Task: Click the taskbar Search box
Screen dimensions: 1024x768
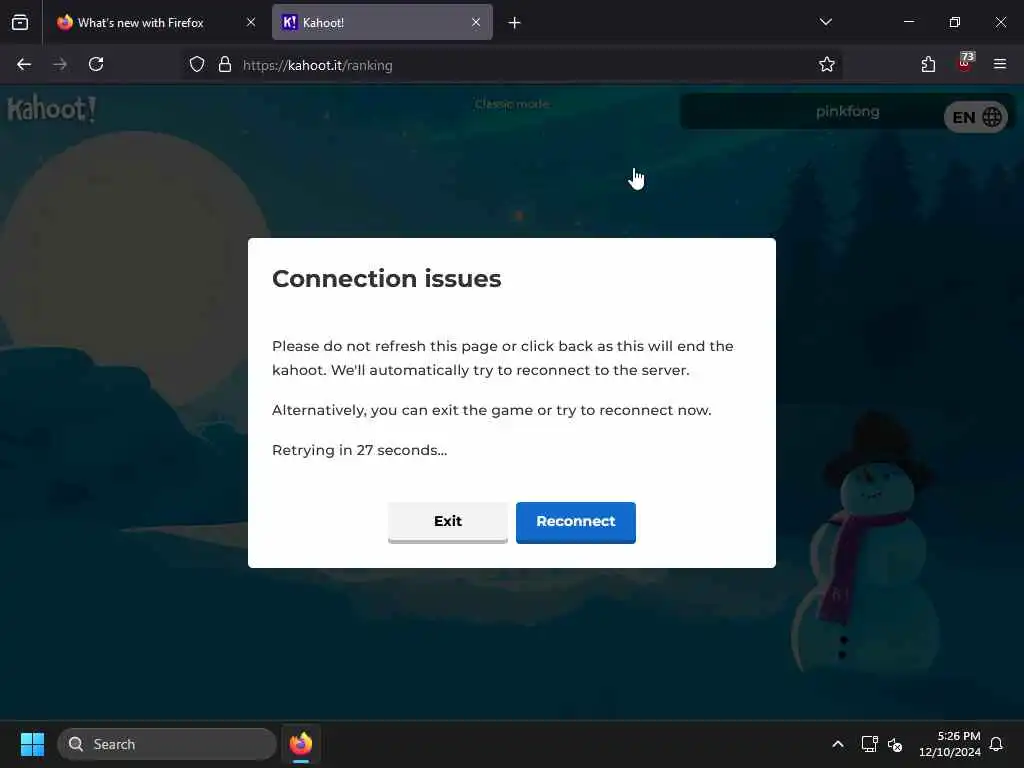Action: click(x=167, y=744)
